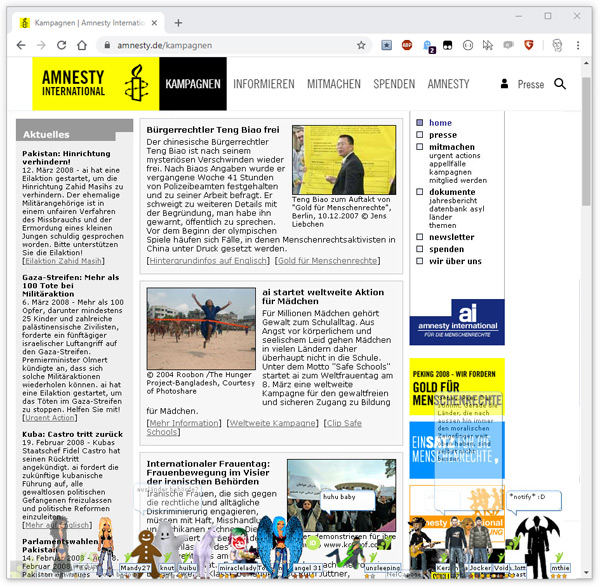Image resolution: width=600 pixels, height=586 pixels.
Task: Click the box next to wir über uns
Action: 420,261
